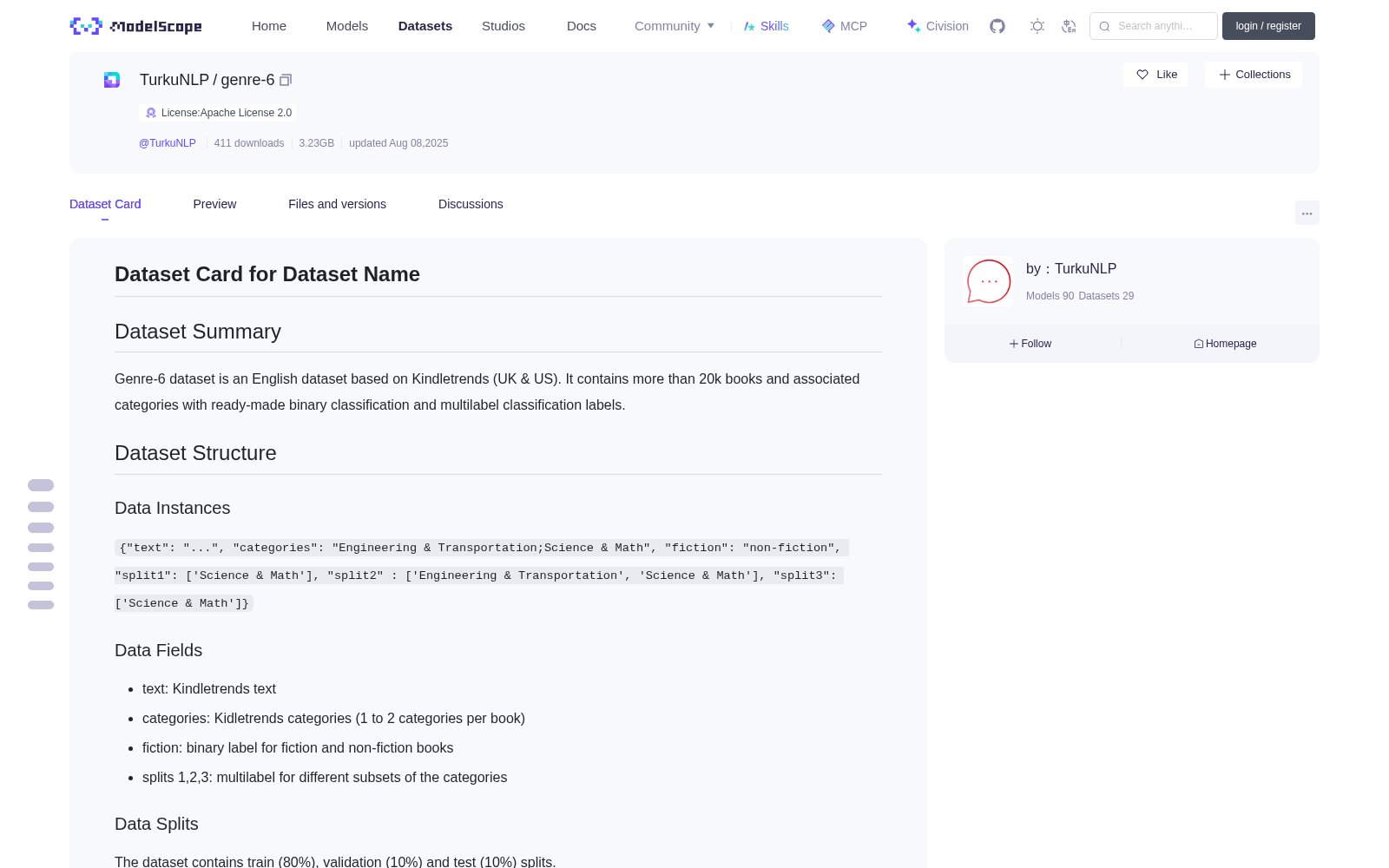Click 'License:Apache License 2.0' badge text
This screenshot has width=1389, height=868.
227,113
